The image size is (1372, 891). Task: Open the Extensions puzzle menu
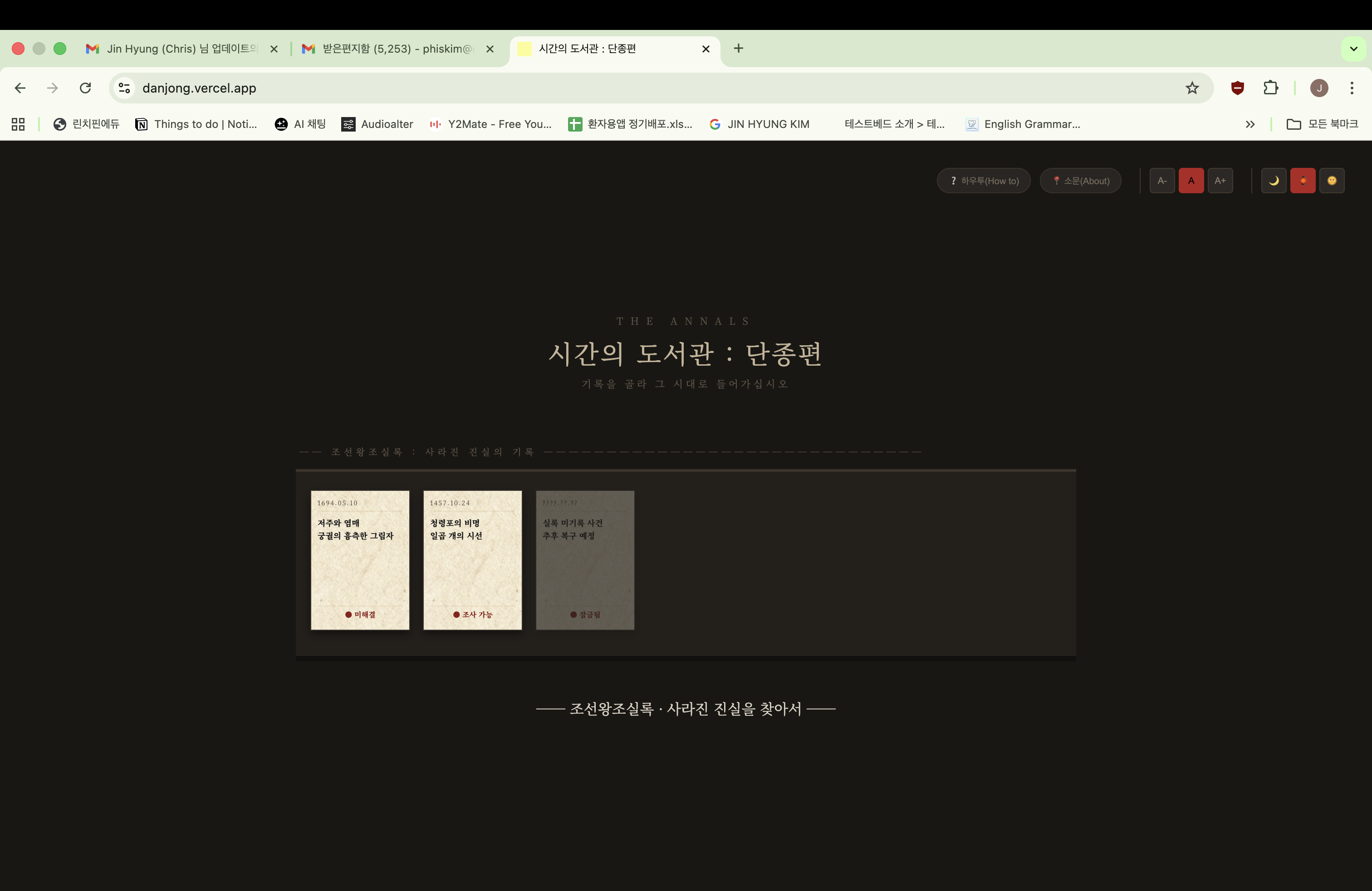pyautogui.click(x=1270, y=88)
